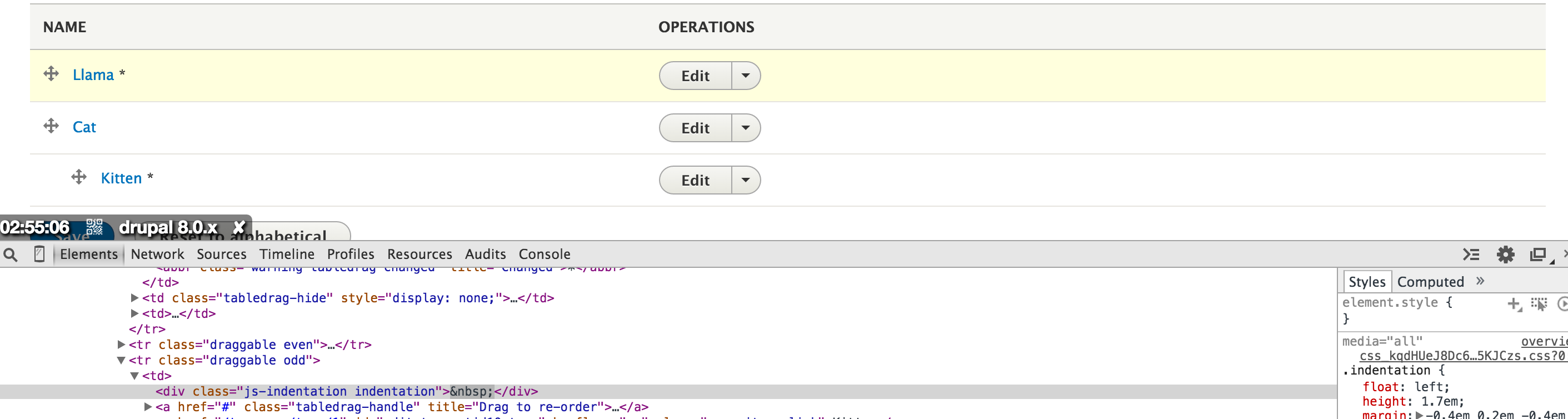Image resolution: width=1568 pixels, height=419 pixels.
Task: Close the drupal 8.0.x overlay bar
Action: pos(239,227)
